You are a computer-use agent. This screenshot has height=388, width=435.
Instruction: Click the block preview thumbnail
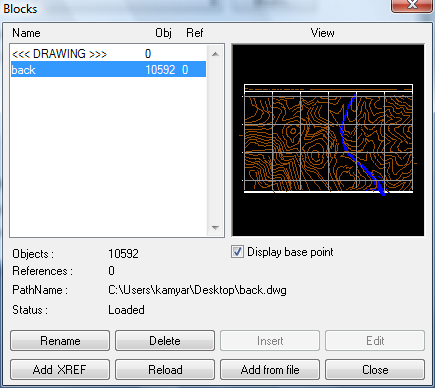328,140
